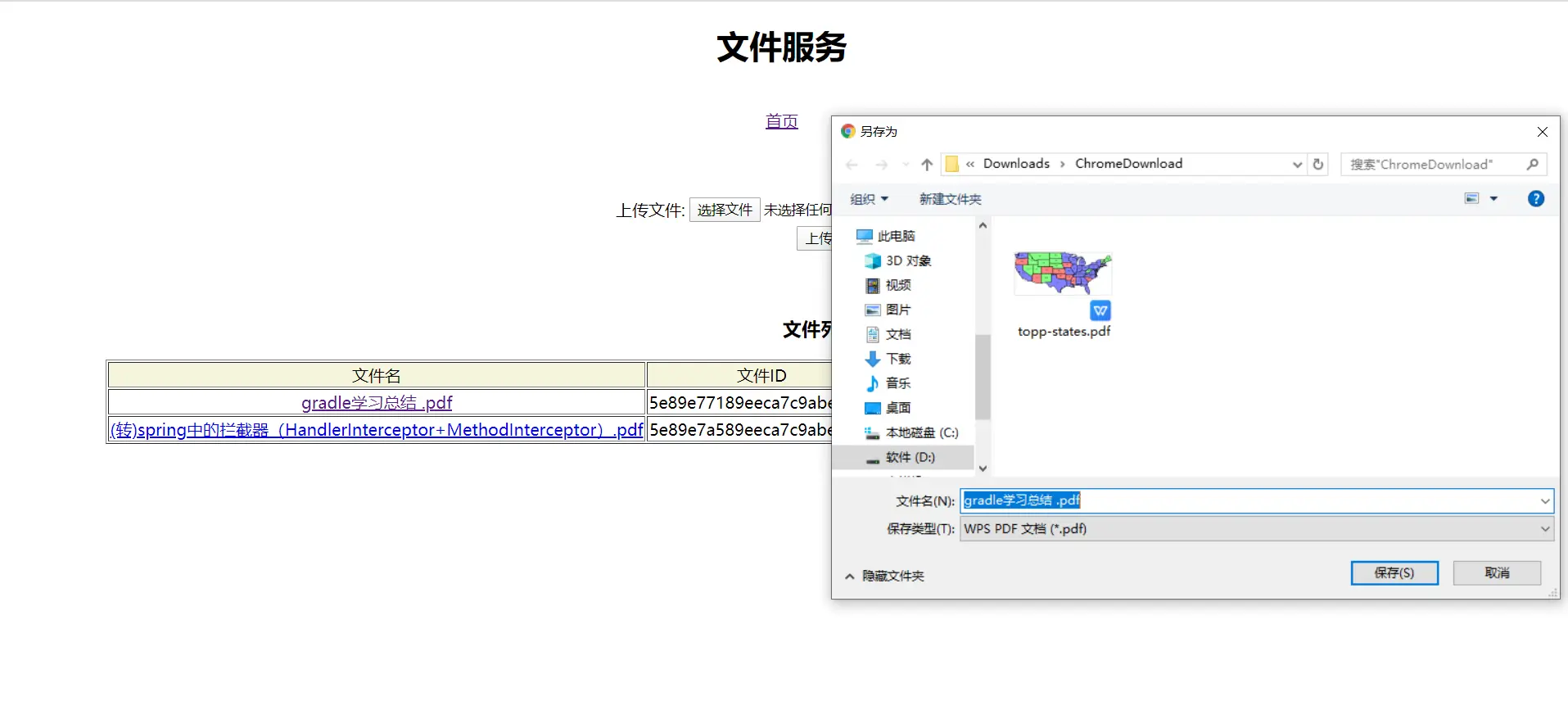Expand the 文件名 combo box arrow

[x=1545, y=500]
